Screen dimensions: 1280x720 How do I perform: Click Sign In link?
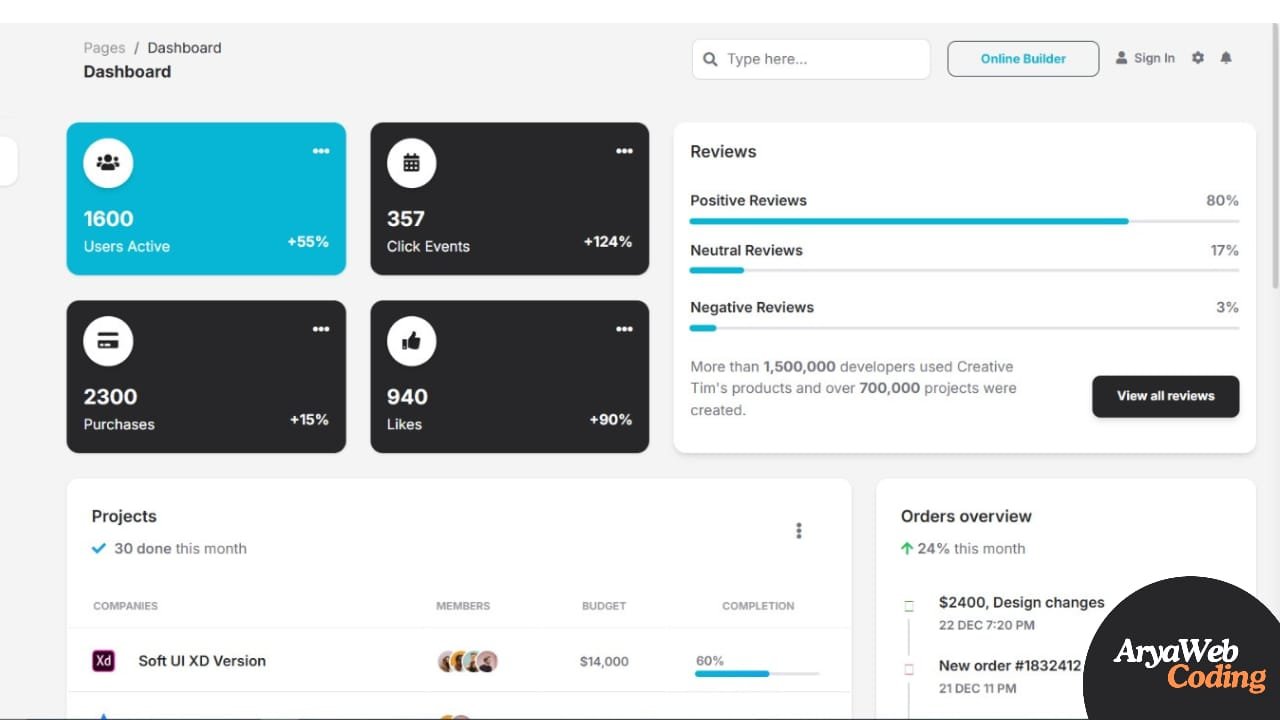(x=1145, y=58)
